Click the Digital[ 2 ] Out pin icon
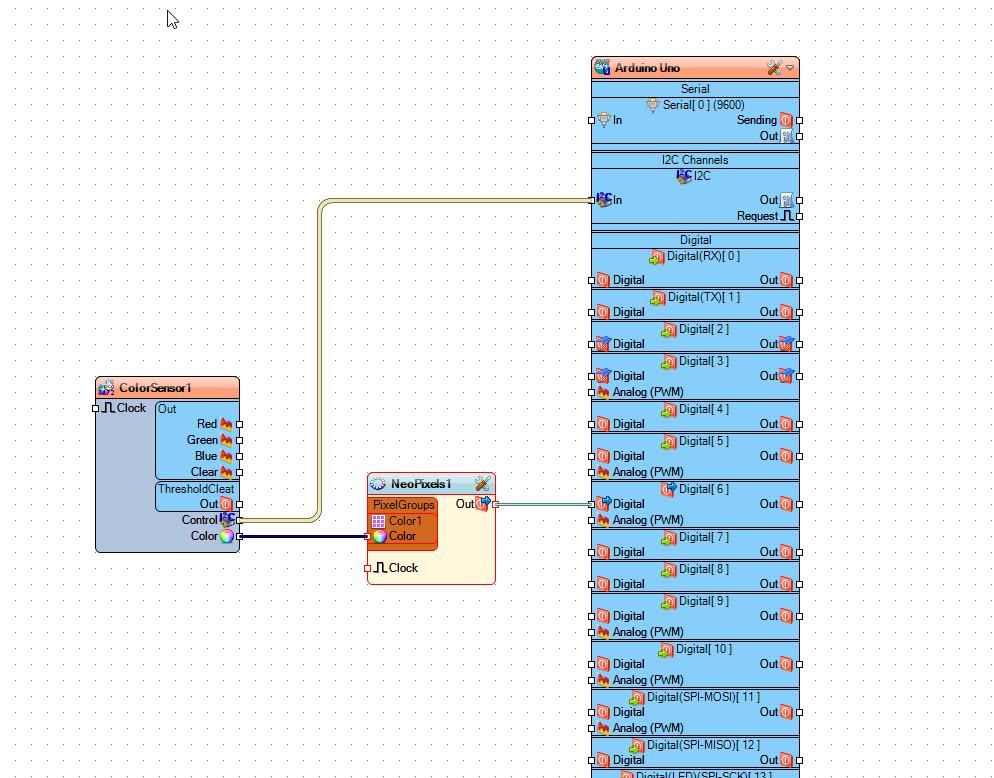 click(786, 344)
